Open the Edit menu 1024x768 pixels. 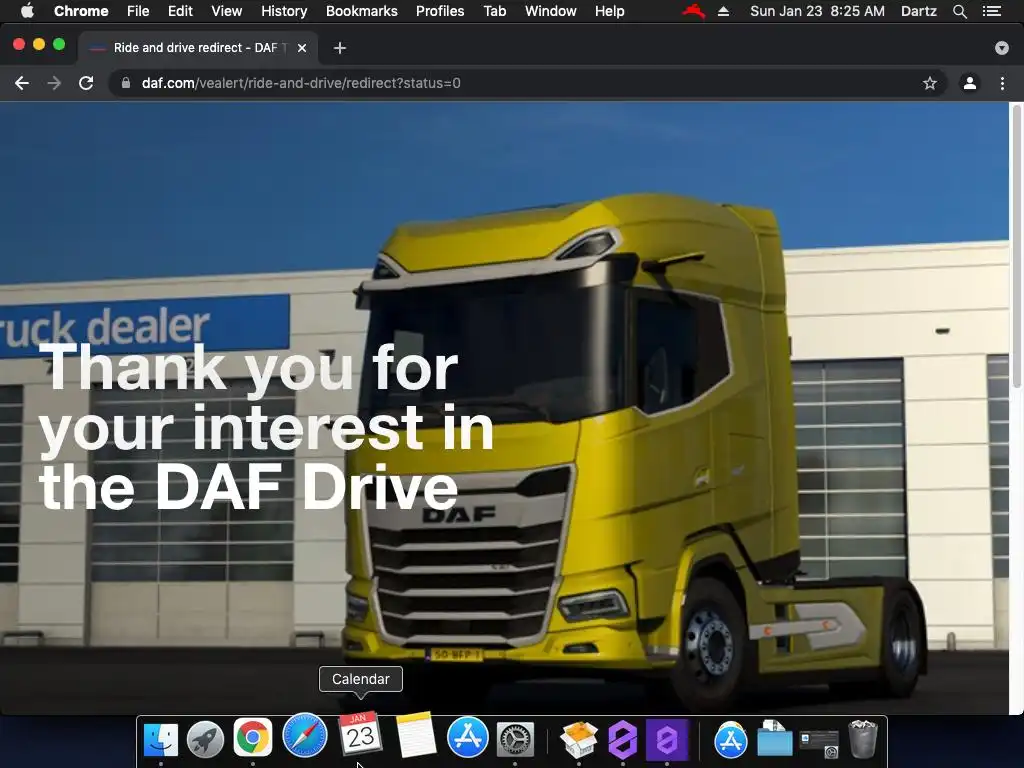tap(180, 11)
